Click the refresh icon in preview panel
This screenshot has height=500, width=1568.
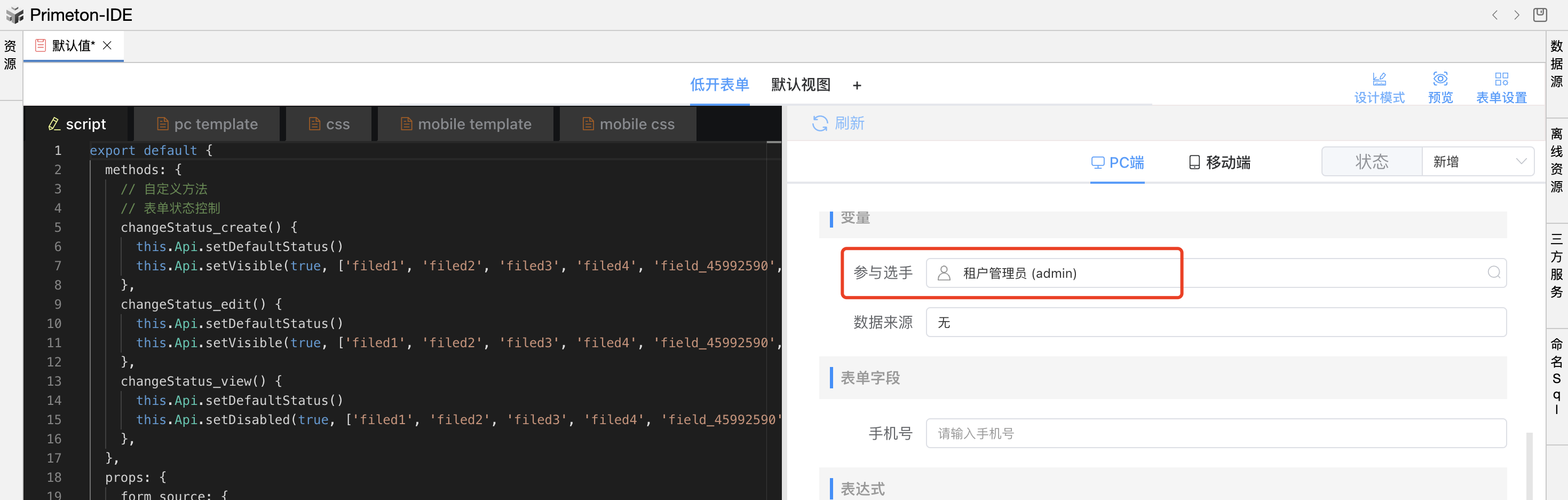(x=819, y=123)
